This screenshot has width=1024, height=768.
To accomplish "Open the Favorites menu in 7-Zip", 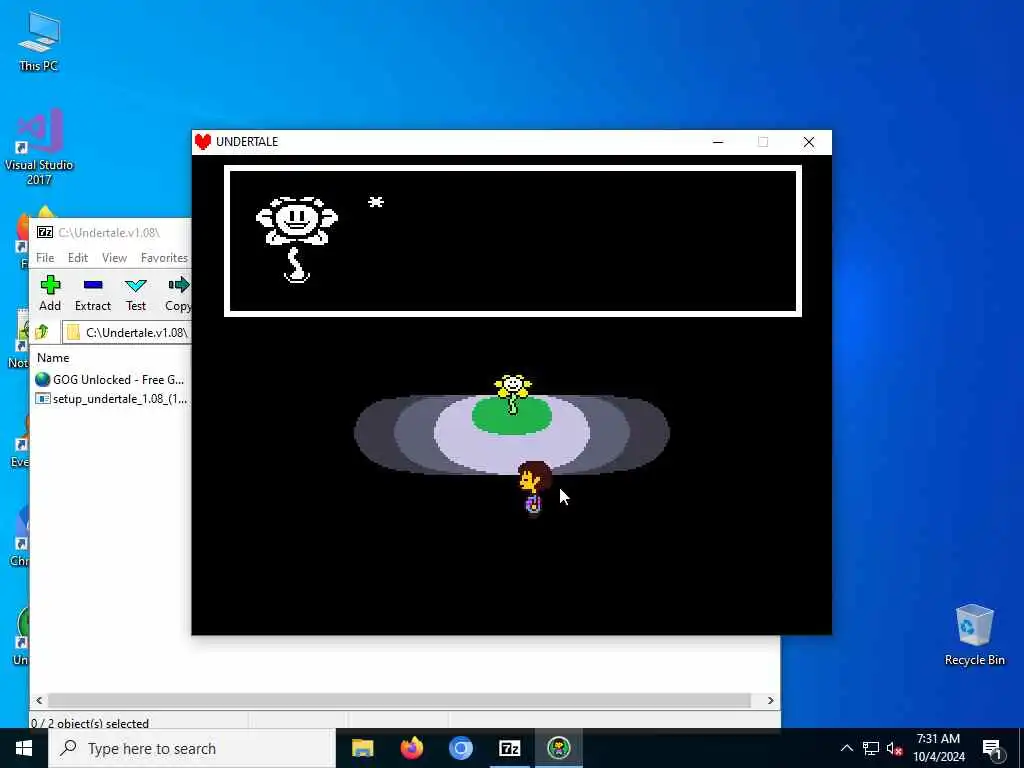I will click(165, 258).
